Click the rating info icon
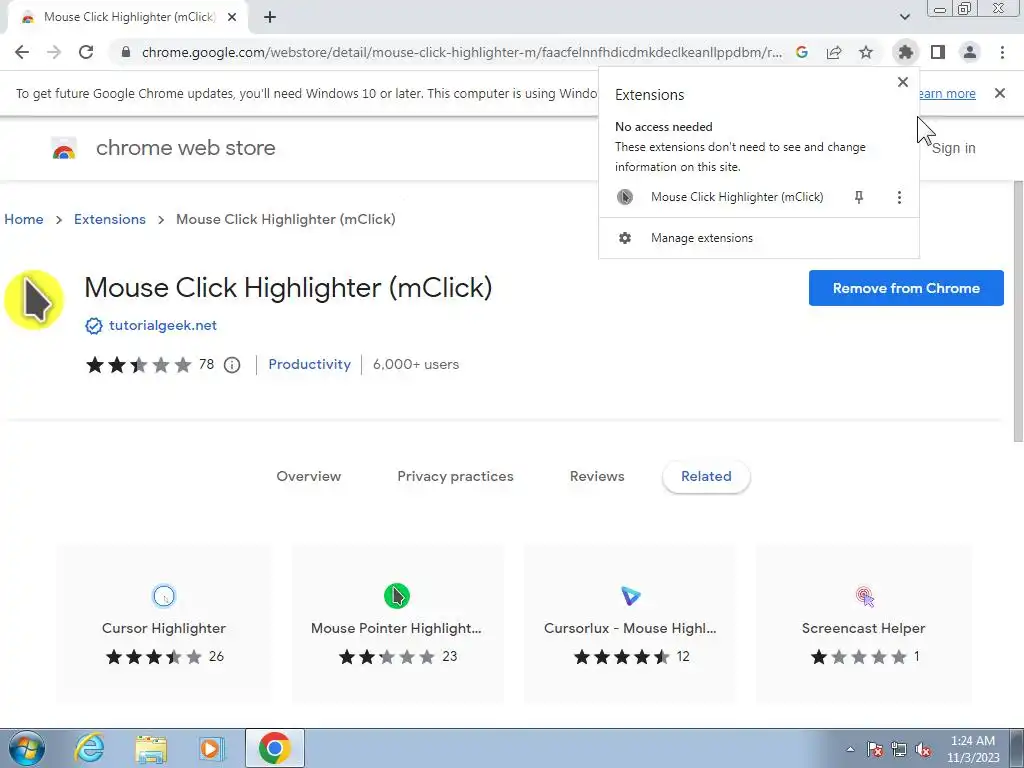The width and height of the screenshot is (1024, 768). pyautogui.click(x=232, y=365)
